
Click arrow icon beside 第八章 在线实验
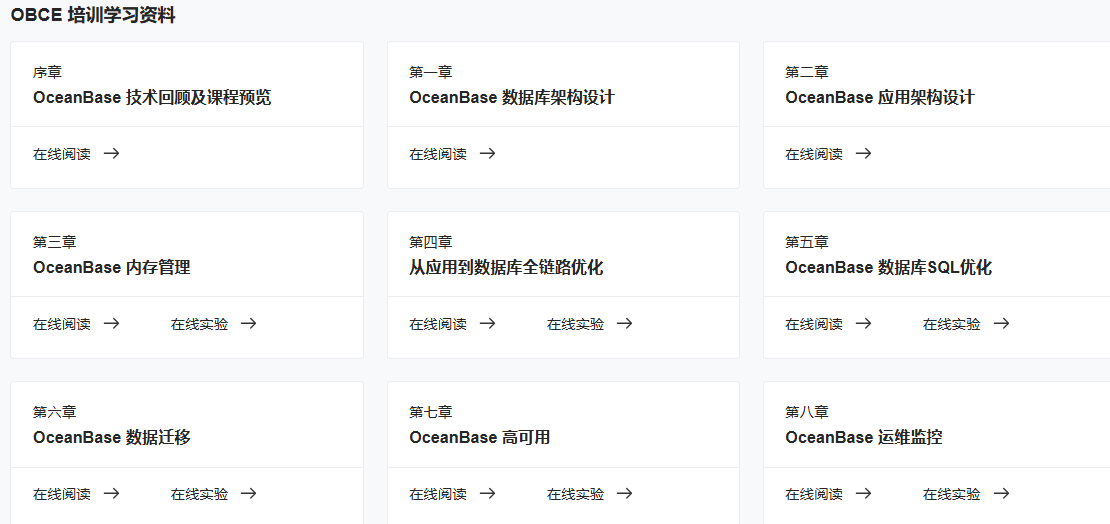tap(1001, 494)
